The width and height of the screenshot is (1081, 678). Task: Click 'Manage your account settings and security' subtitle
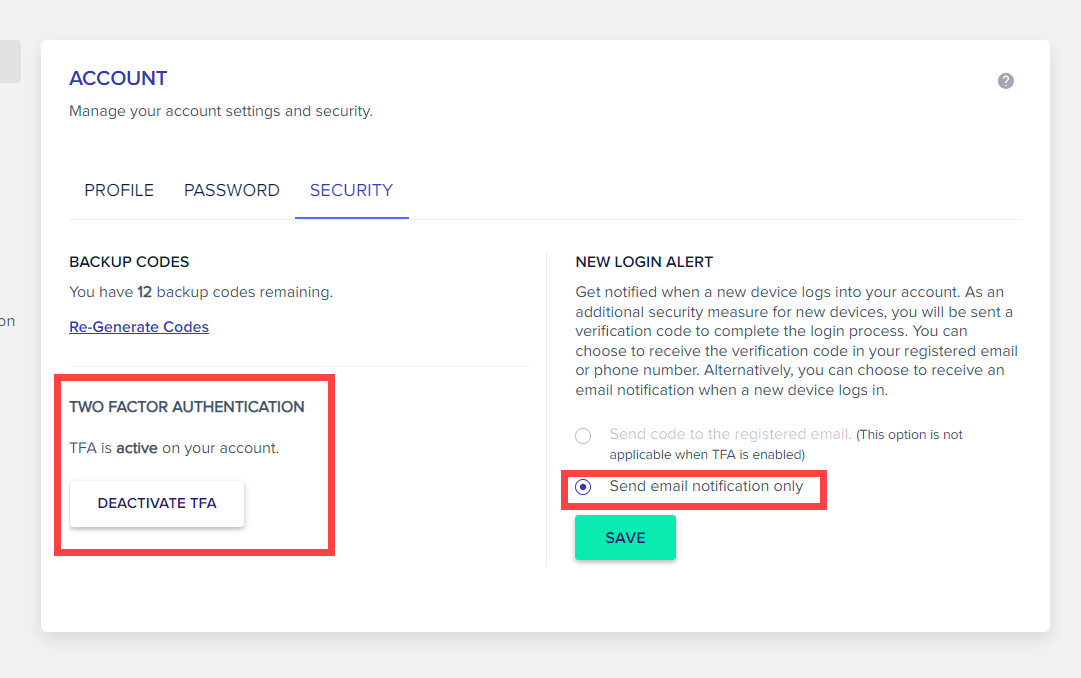point(221,111)
